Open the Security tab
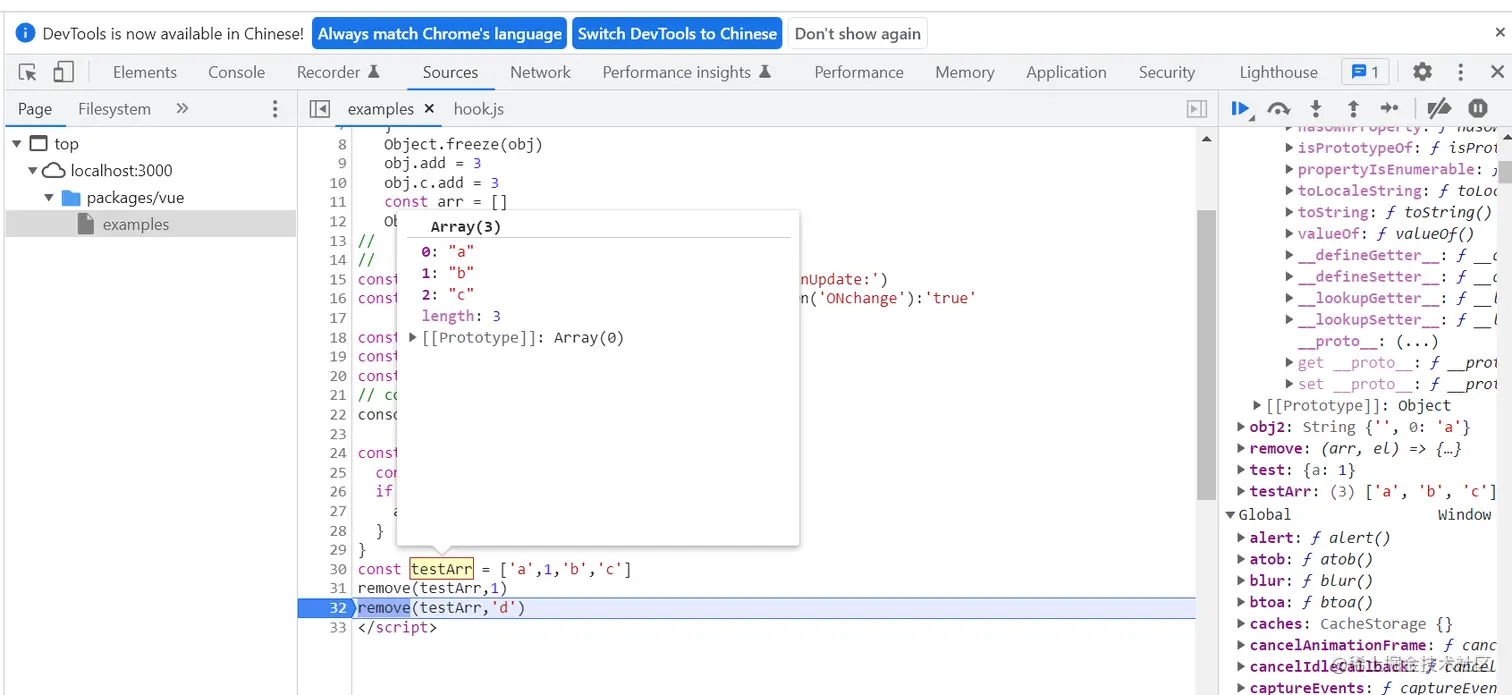Viewport: 1512px width, 695px height. click(1167, 72)
